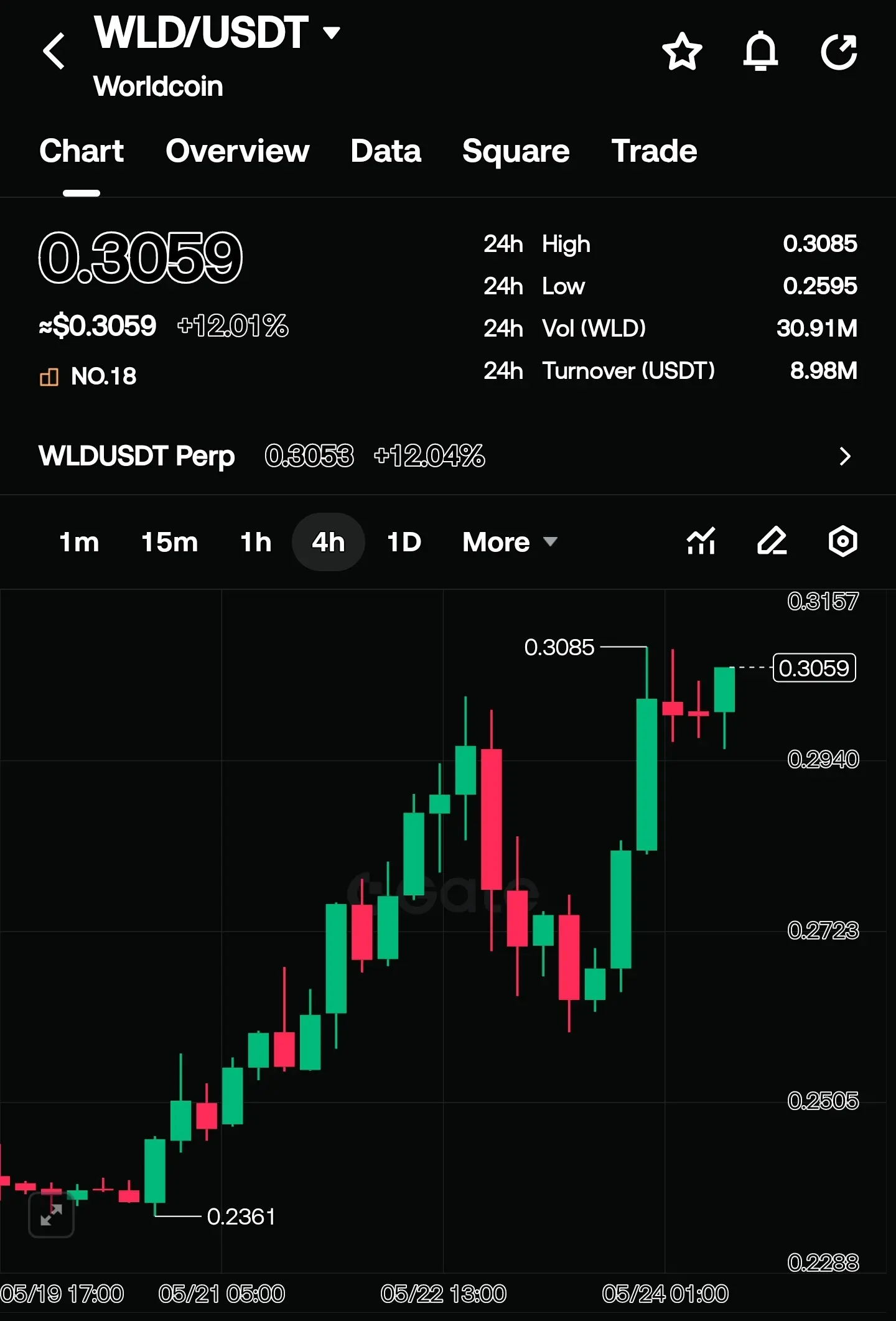Tap the Perp change +12.04%

click(429, 456)
